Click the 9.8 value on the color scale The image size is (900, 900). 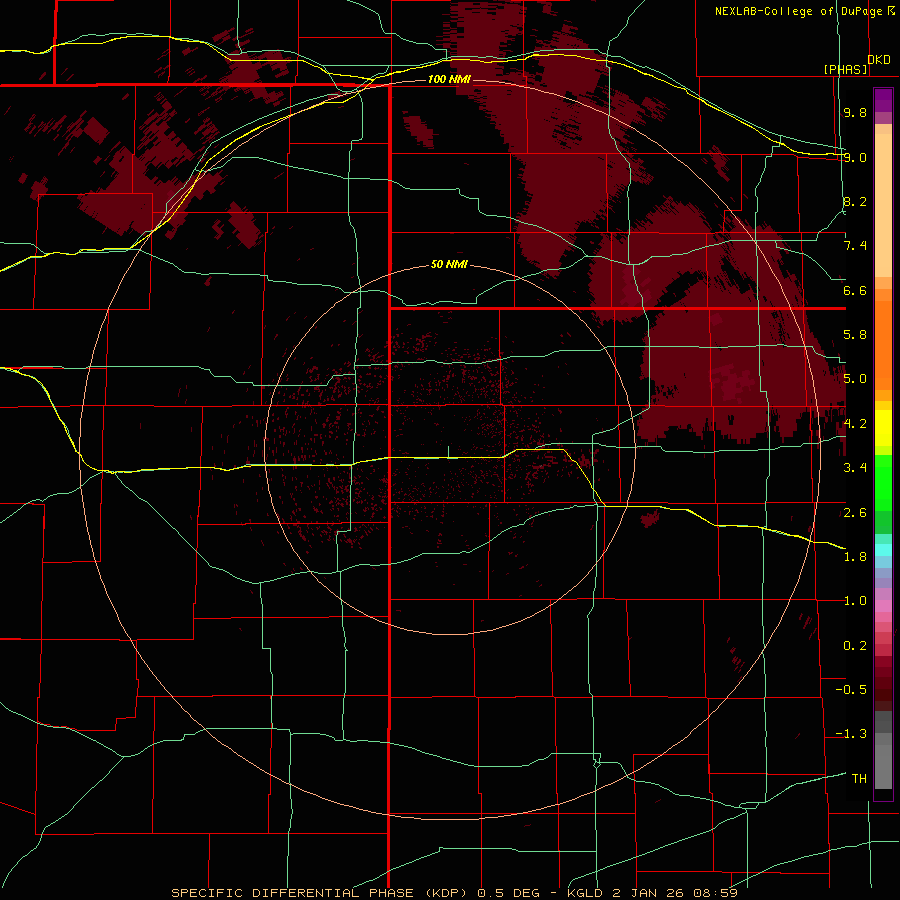point(855,113)
